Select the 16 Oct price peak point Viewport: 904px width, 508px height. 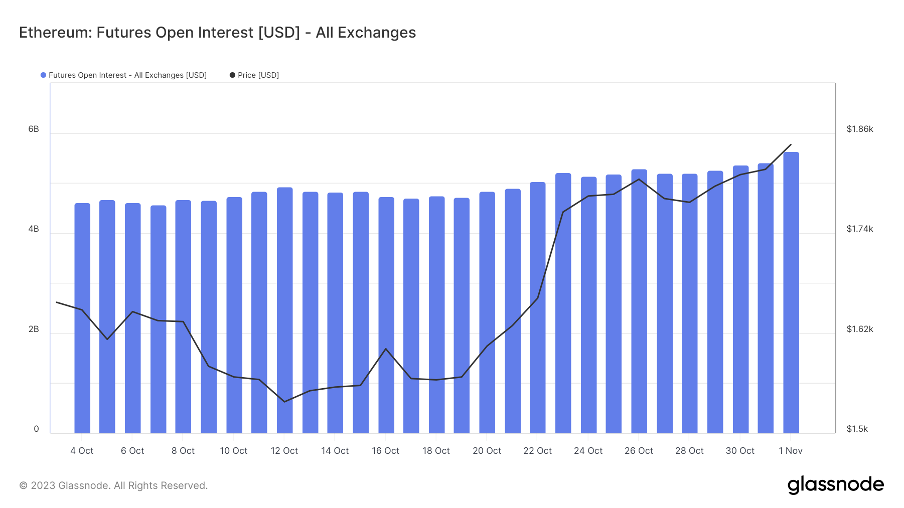tap(386, 349)
